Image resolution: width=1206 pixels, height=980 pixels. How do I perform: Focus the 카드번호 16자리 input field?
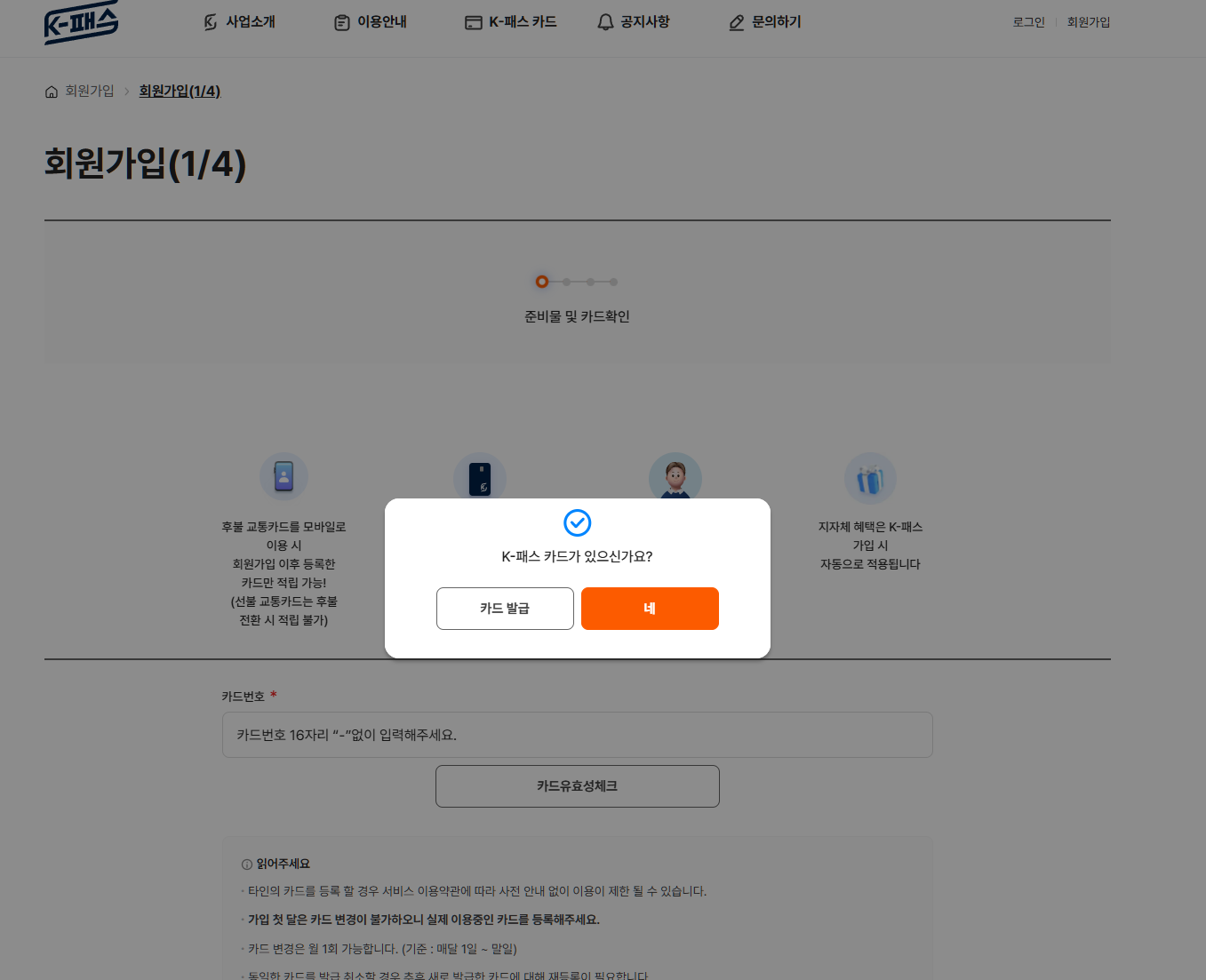point(578,735)
